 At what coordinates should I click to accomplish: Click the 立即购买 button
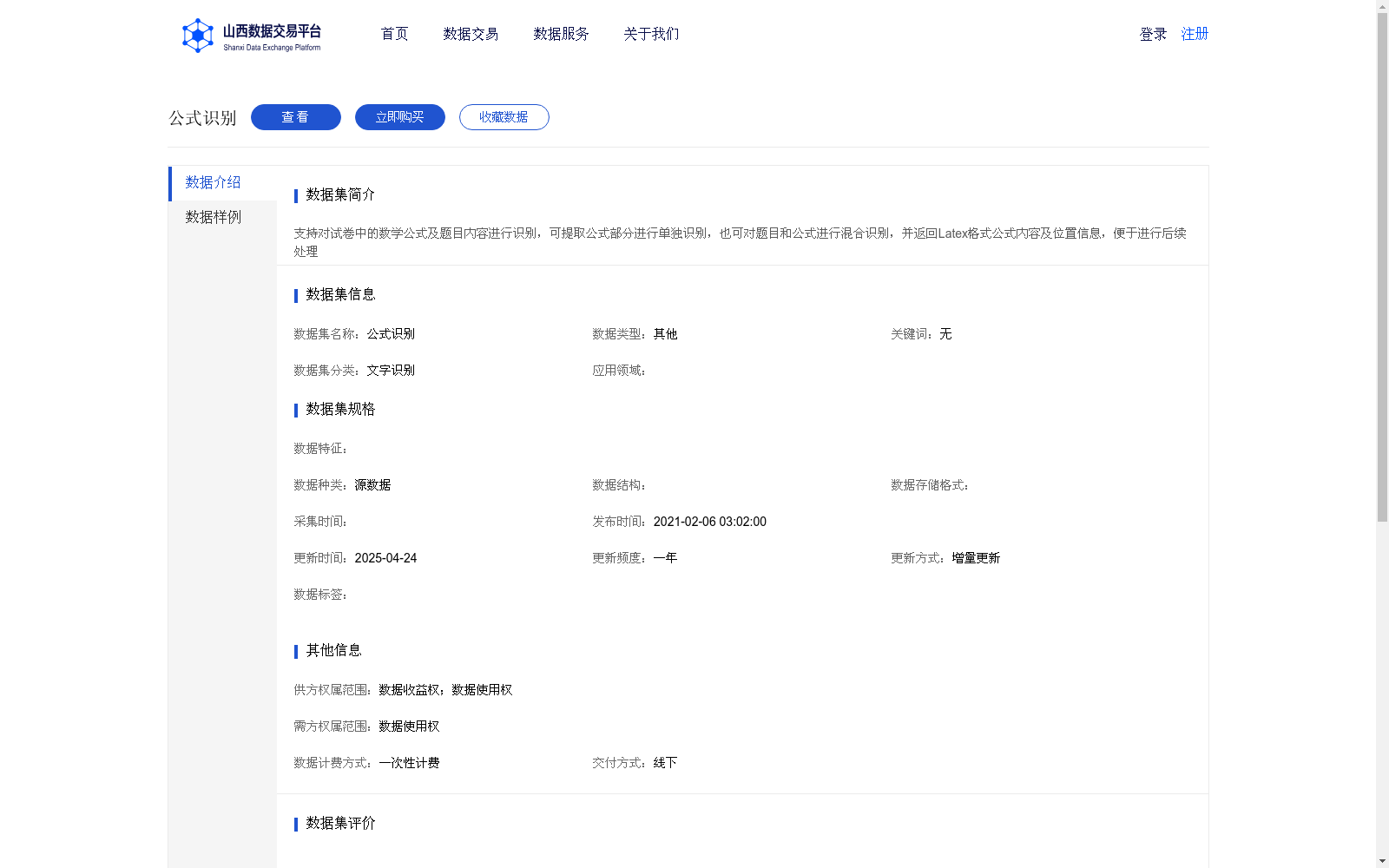[400, 117]
